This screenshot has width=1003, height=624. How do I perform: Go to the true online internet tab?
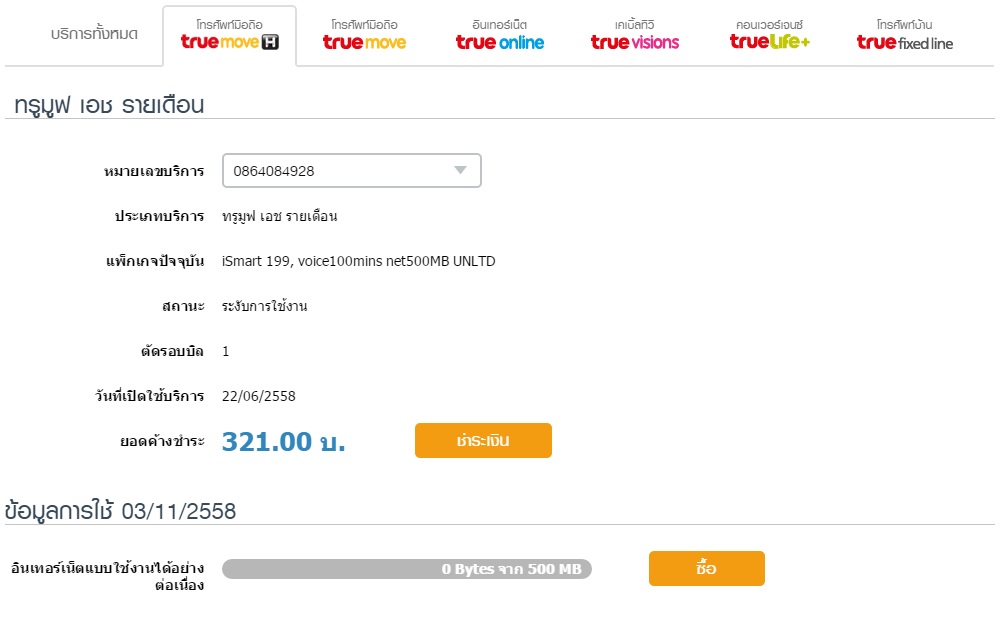pos(500,35)
